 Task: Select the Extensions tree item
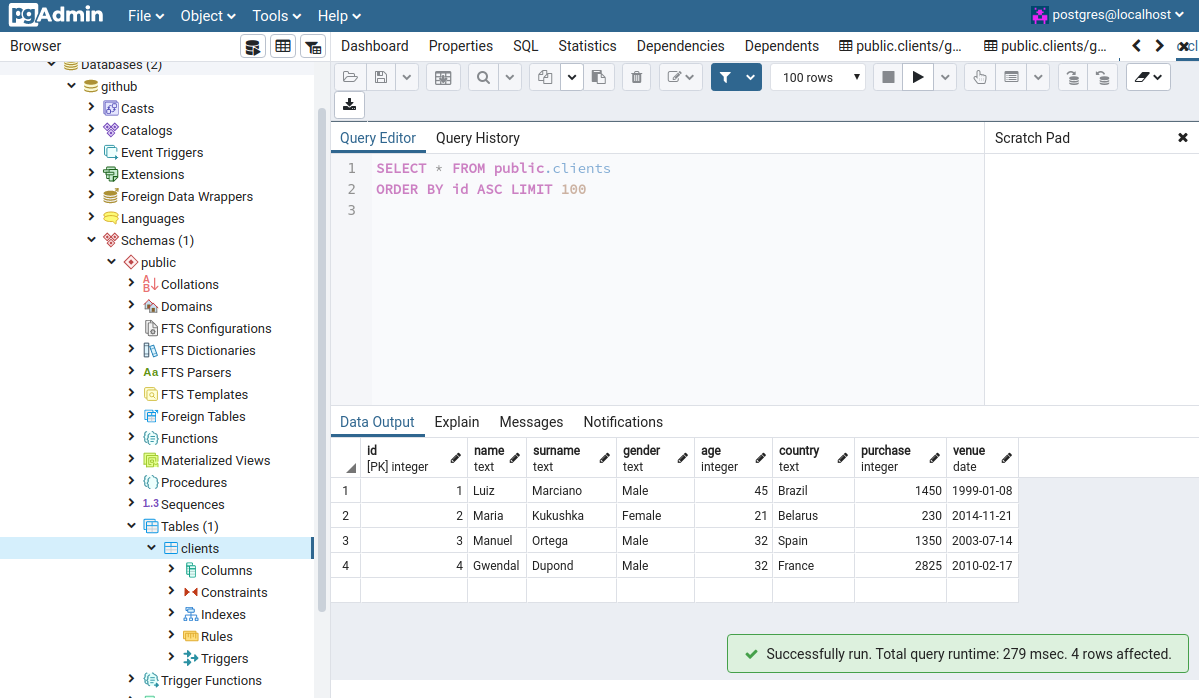pos(152,174)
